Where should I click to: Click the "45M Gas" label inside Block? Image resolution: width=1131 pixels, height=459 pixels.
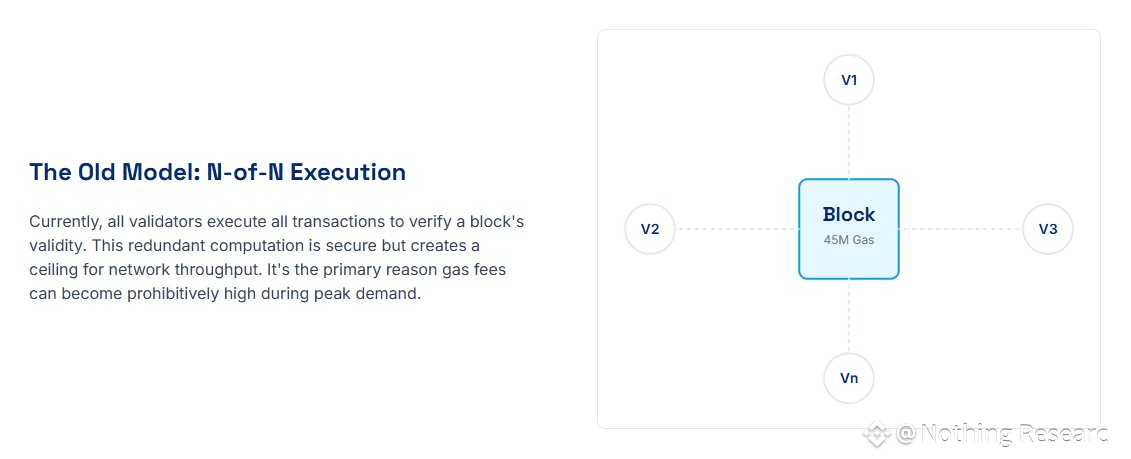848,240
